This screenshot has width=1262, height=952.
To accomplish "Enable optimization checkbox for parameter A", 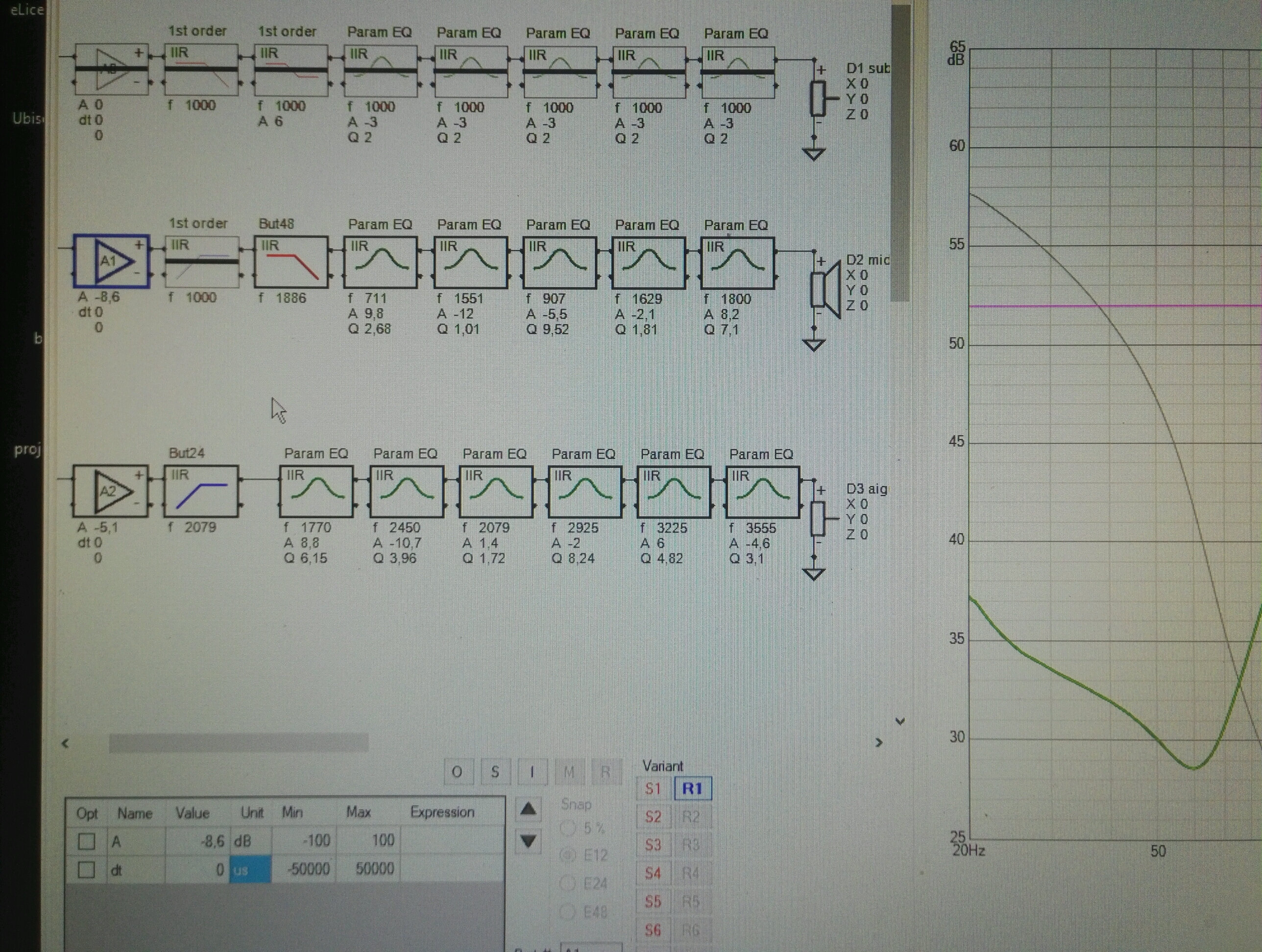I will [x=87, y=841].
